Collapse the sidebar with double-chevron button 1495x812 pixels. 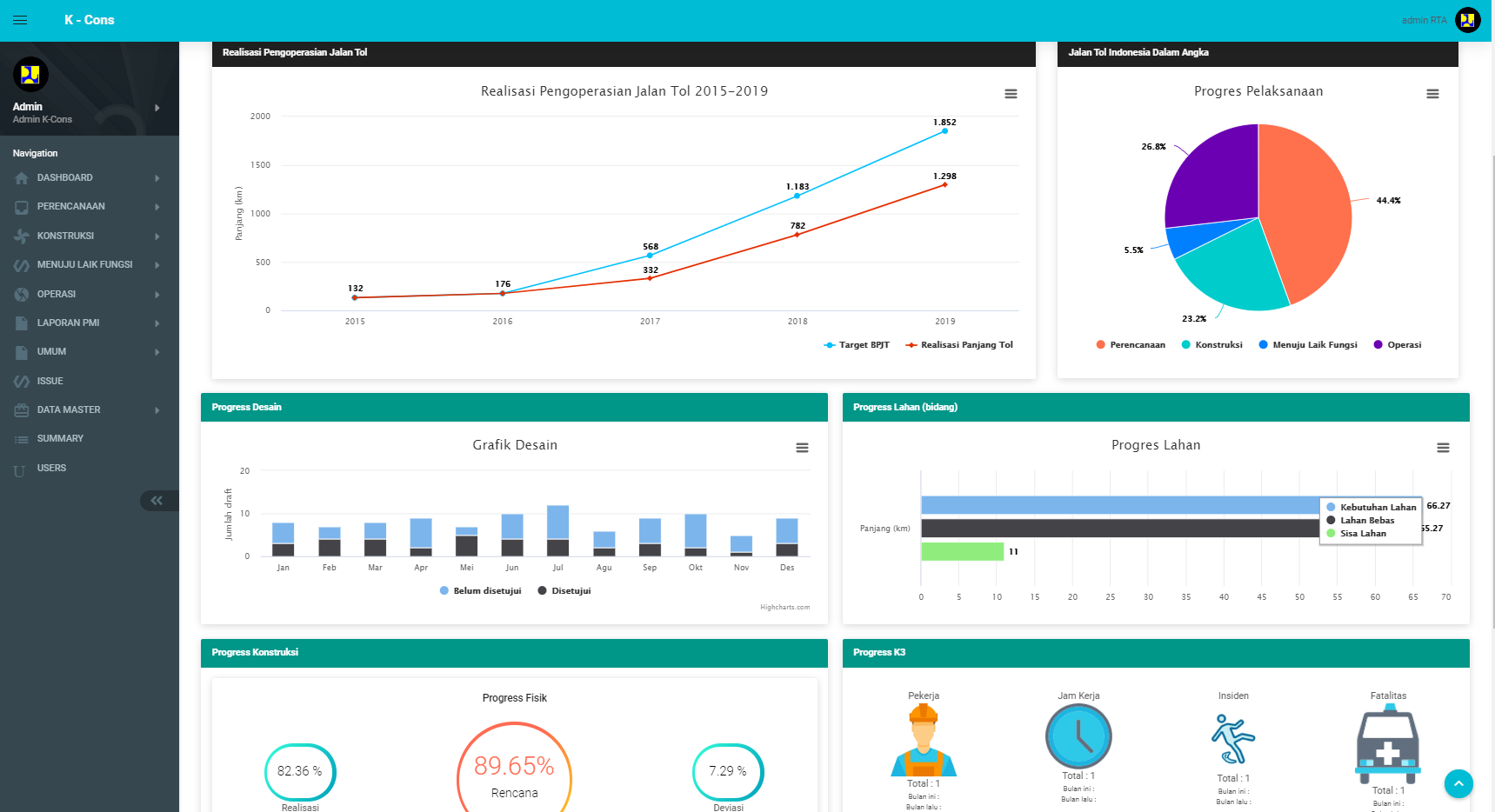coord(157,500)
